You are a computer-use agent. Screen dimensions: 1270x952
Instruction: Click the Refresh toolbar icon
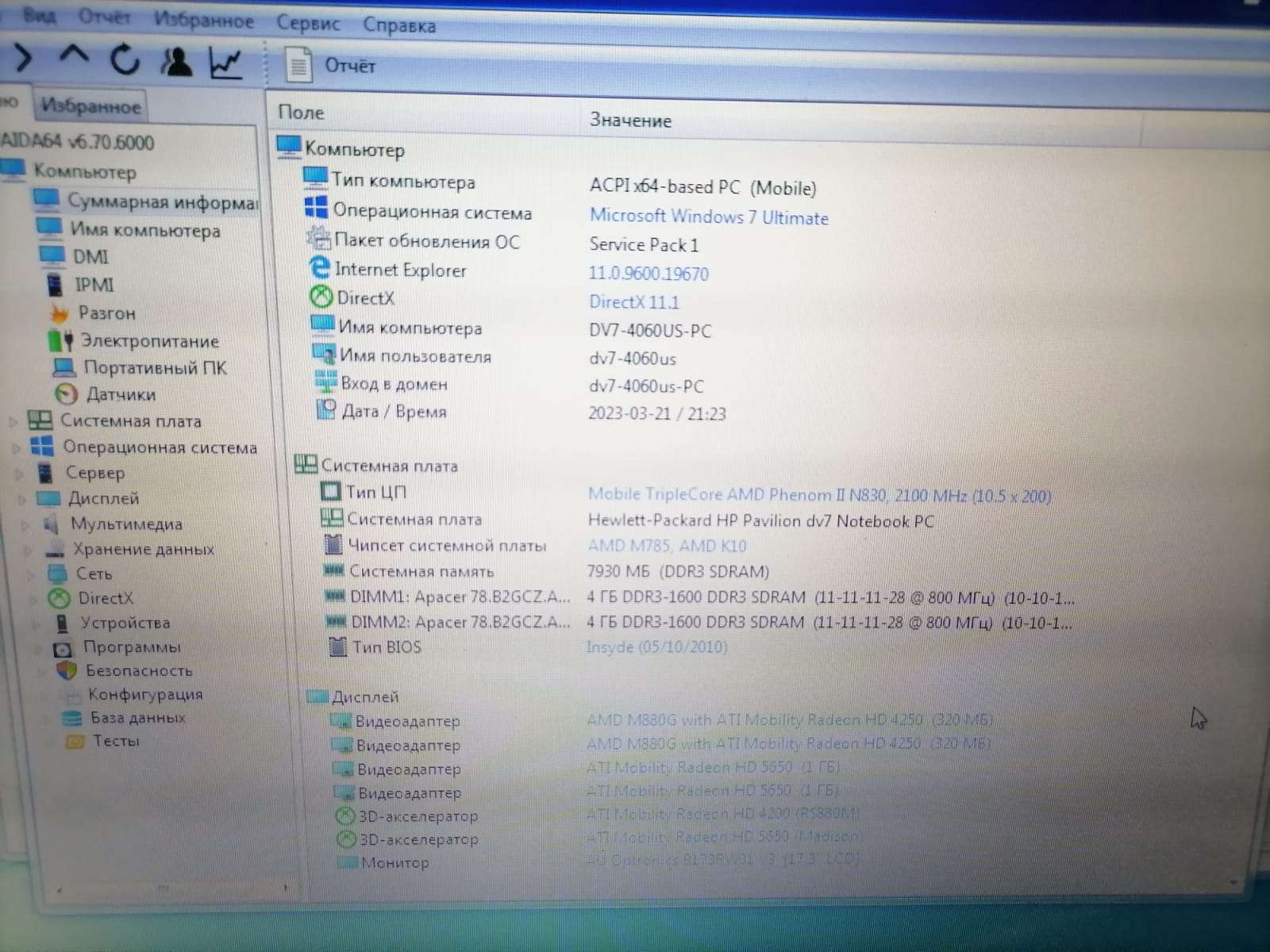(125, 59)
